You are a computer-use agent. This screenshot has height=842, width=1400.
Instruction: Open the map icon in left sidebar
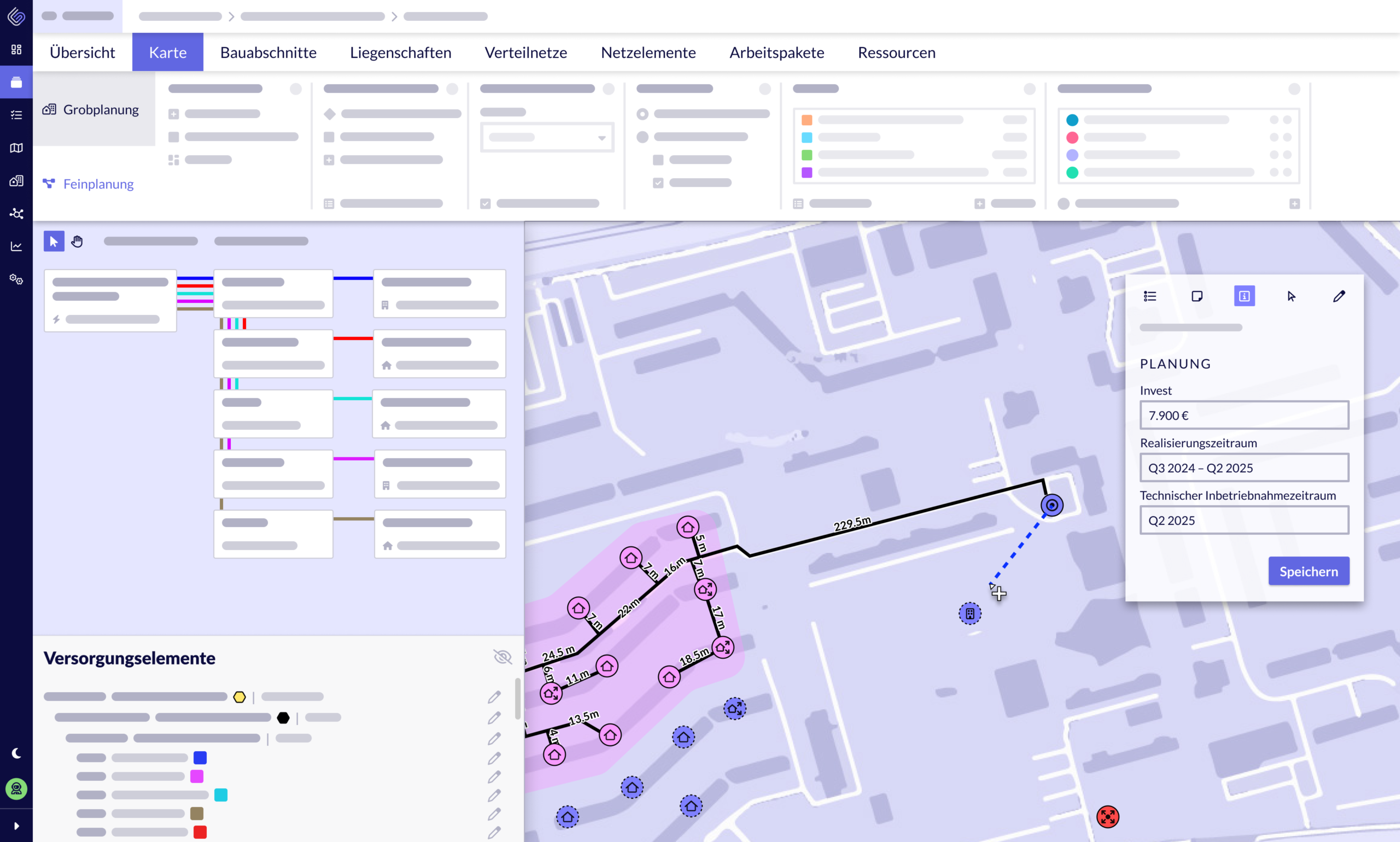16,148
